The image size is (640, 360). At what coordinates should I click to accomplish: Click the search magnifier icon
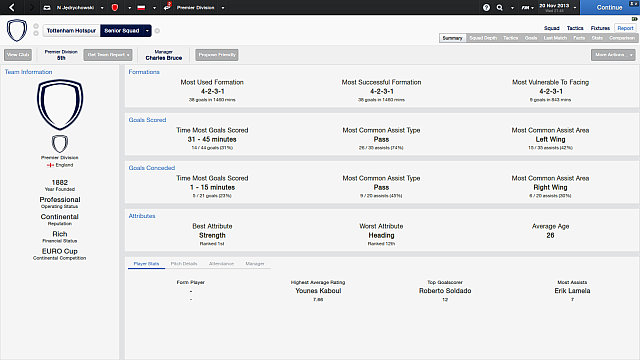tap(499, 7)
